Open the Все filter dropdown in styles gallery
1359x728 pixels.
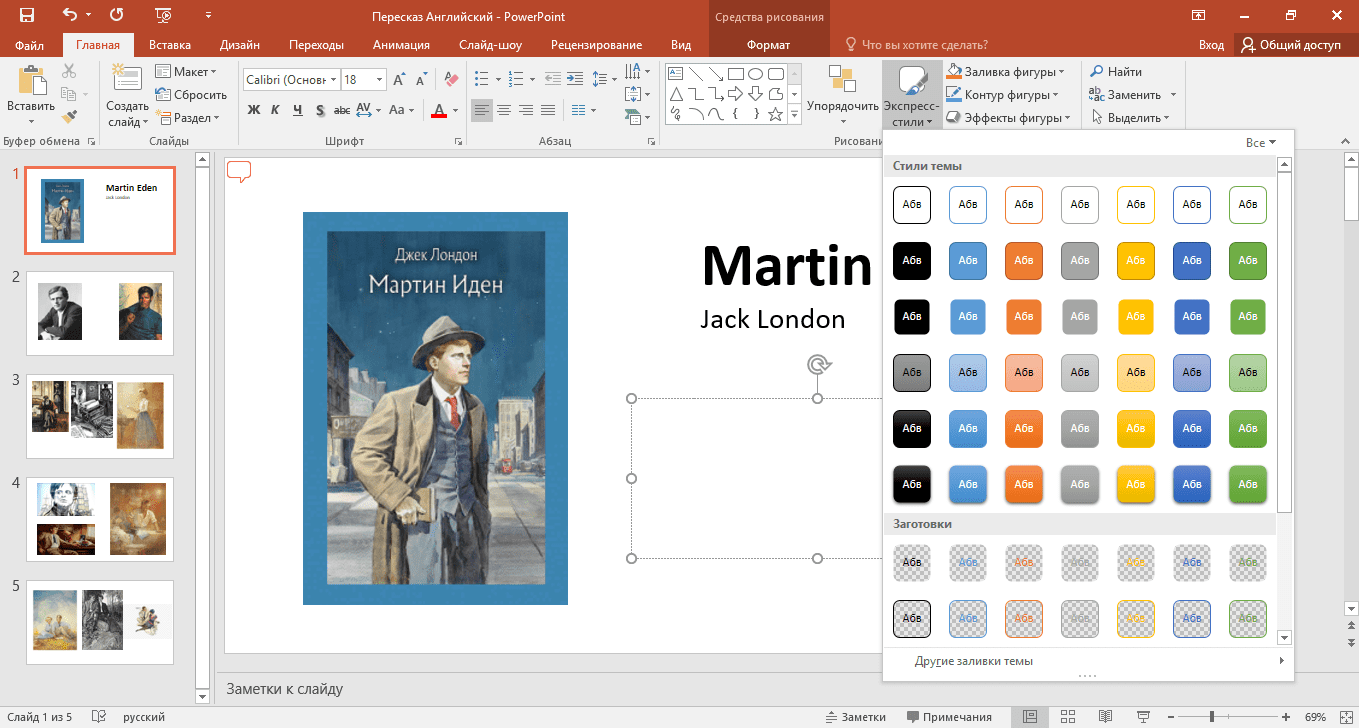pyautogui.click(x=1261, y=143)
